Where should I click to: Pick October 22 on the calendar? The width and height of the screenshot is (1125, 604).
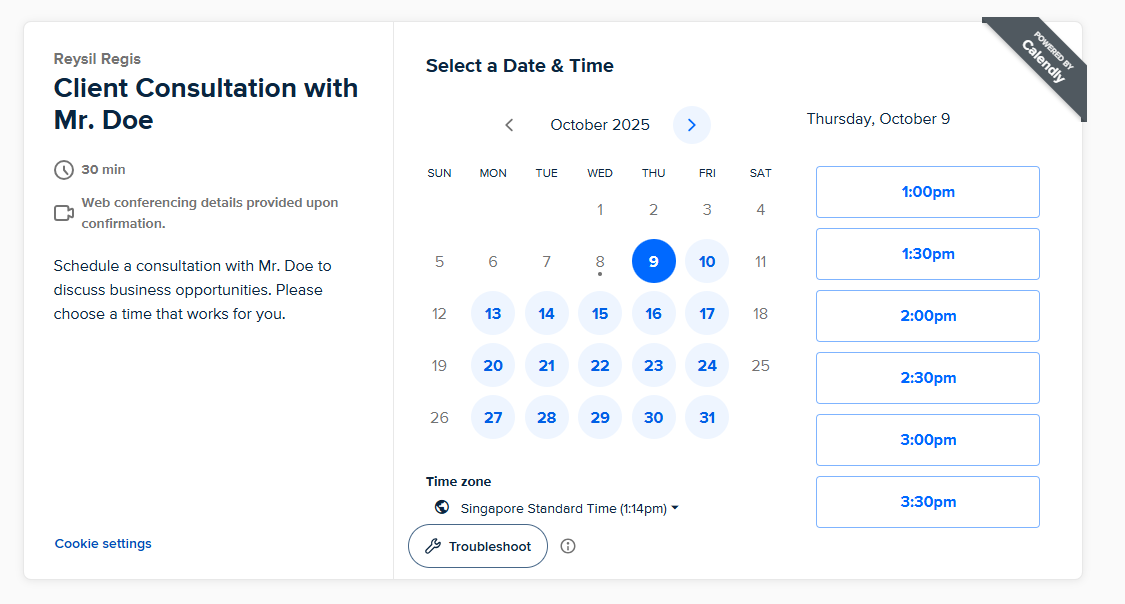coord(600,366)
